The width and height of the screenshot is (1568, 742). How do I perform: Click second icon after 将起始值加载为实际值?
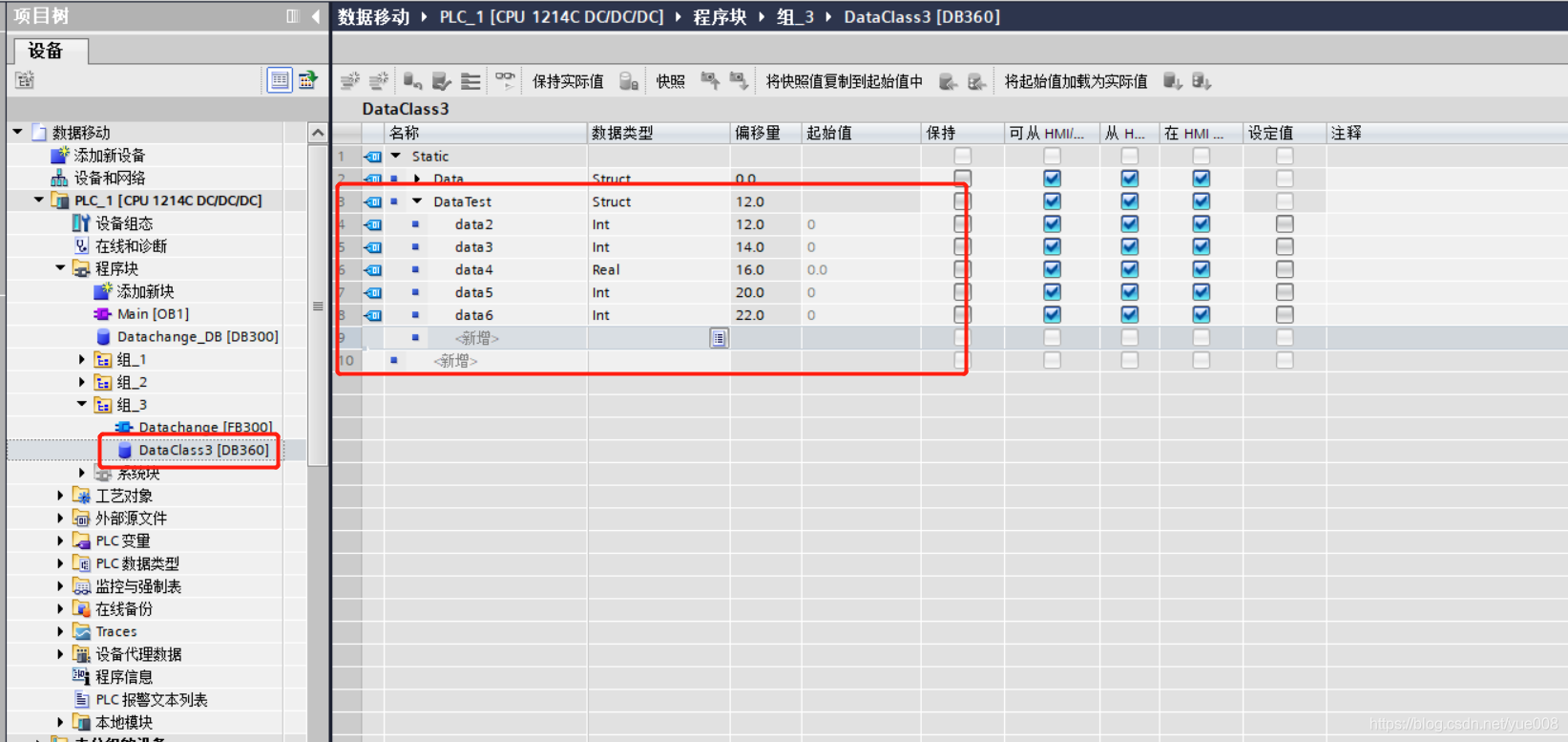1202,81
